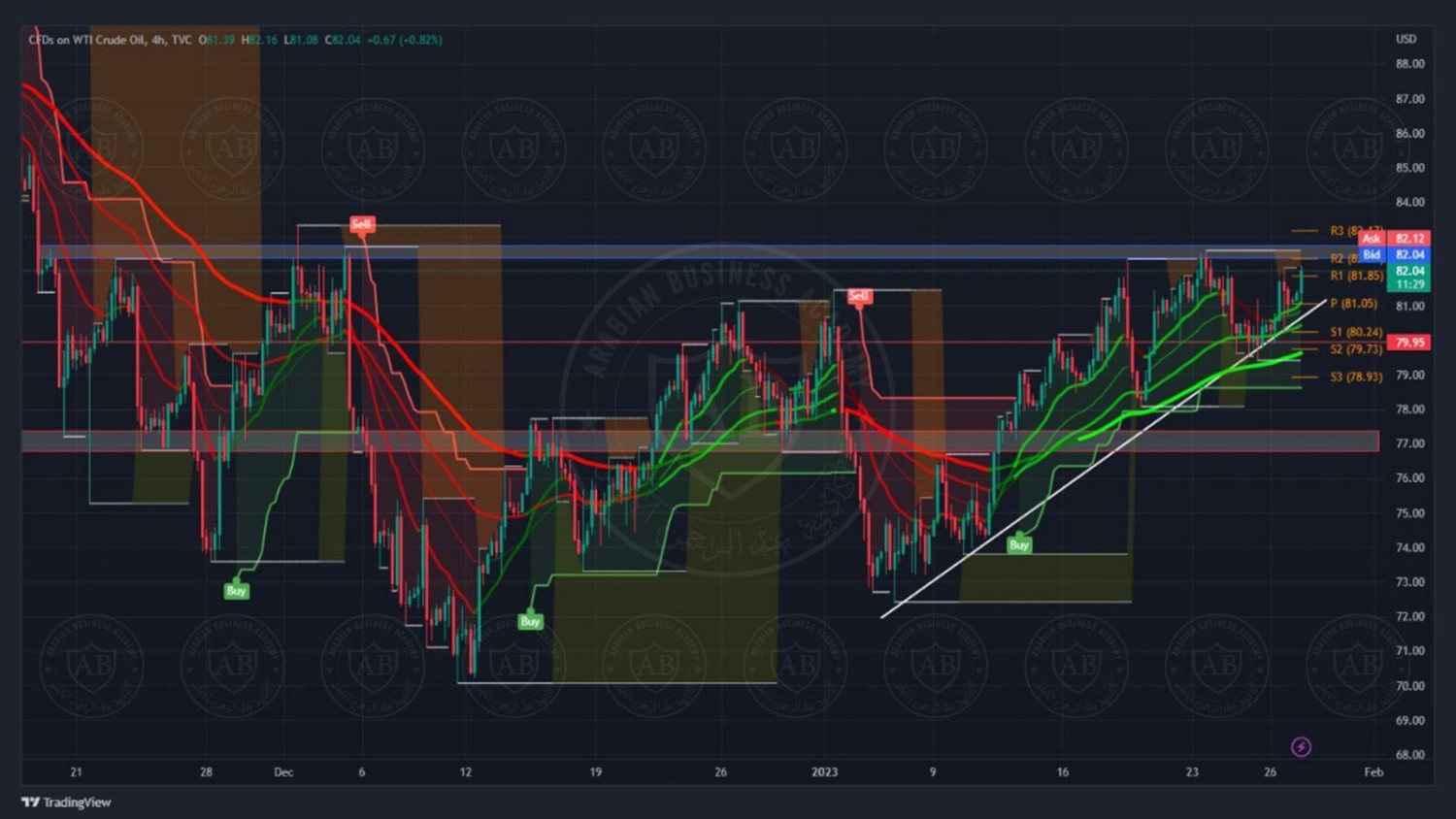Screen dimensions: 1456x819
Task: Select the R1 (81.85) pivot label
Action: (1356, 276)
